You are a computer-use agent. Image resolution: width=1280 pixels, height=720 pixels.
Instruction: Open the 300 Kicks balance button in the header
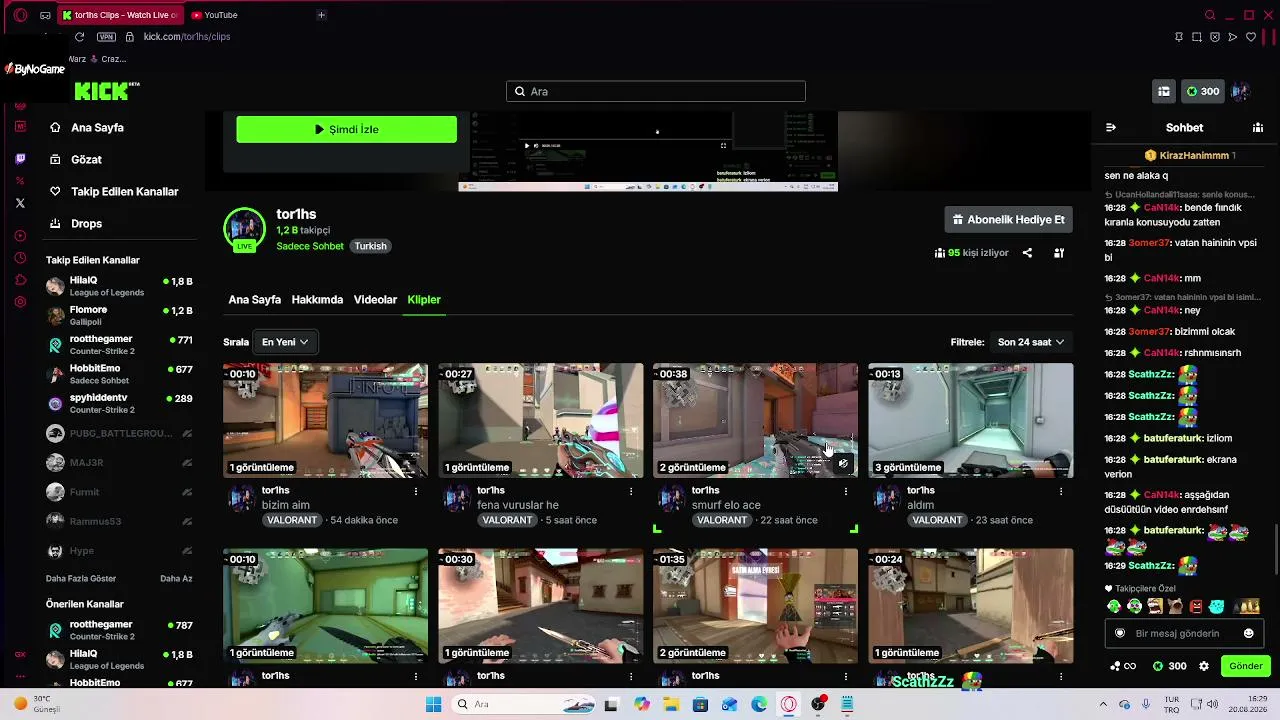1203,91
